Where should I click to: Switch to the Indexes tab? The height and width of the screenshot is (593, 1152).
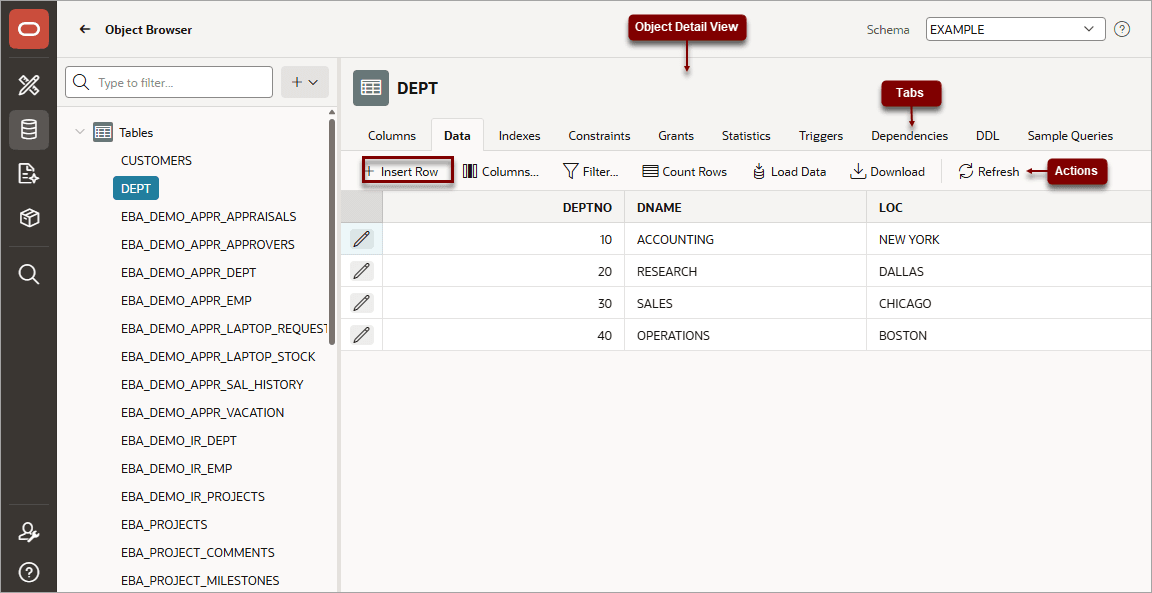[x=519, y=135]
